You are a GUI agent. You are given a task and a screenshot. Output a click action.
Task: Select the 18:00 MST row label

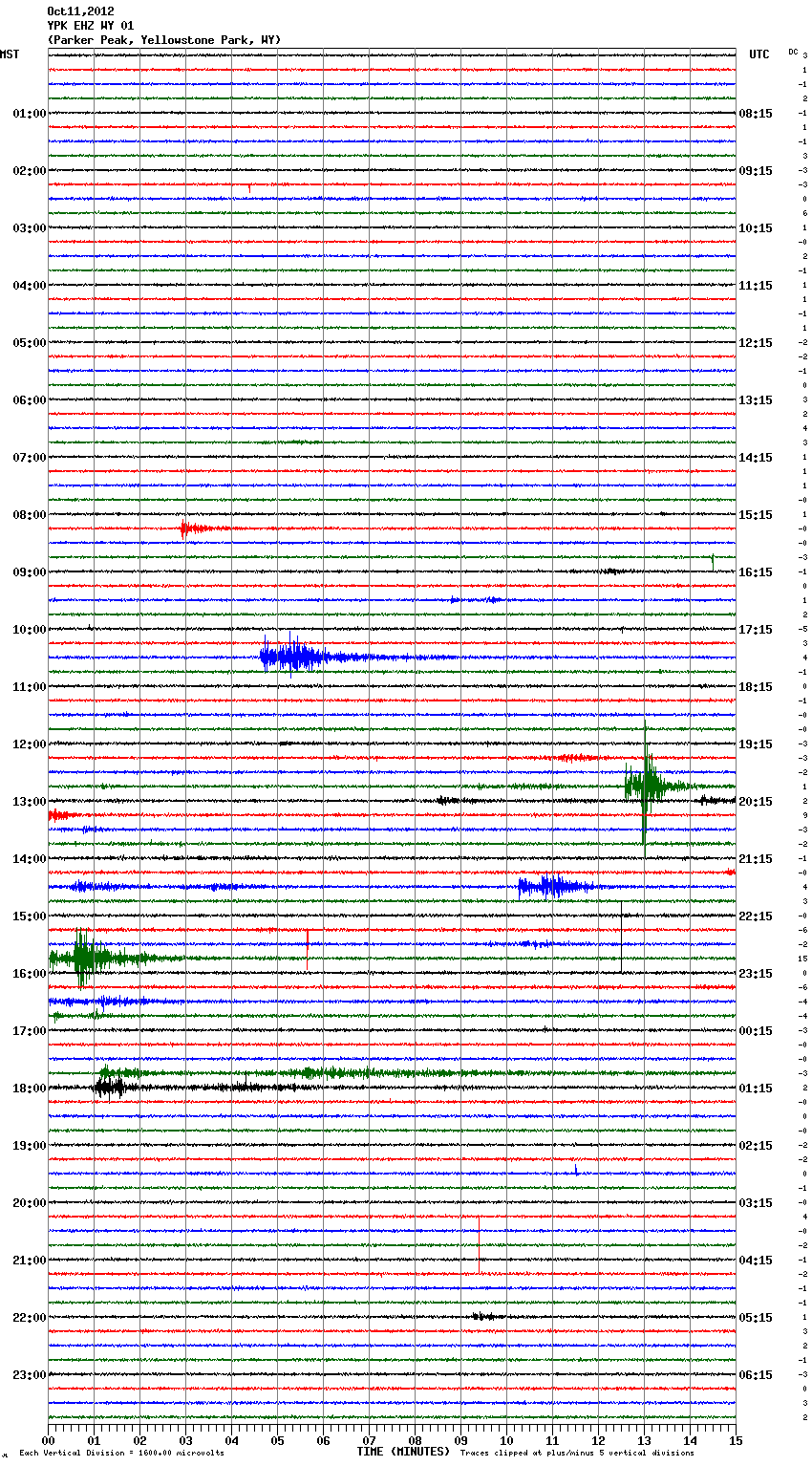pyautogui.click(x=30, y=1089)
